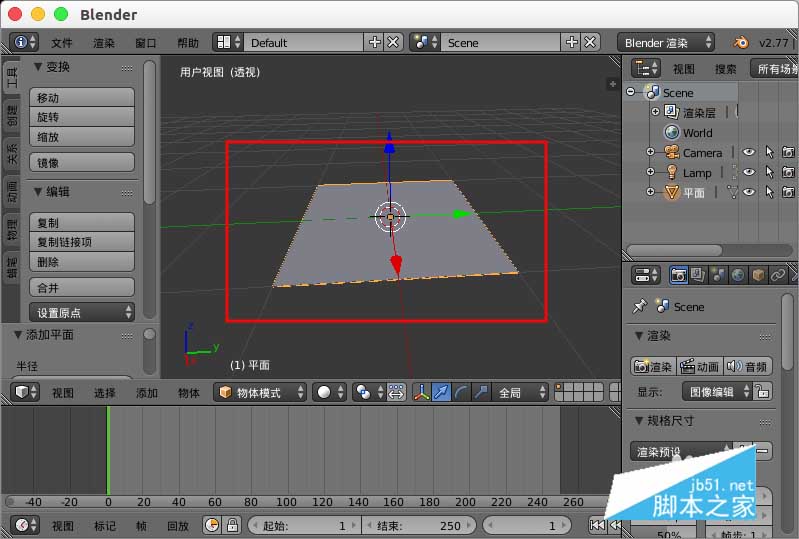Open the 帮助 menu

point(188,43)
